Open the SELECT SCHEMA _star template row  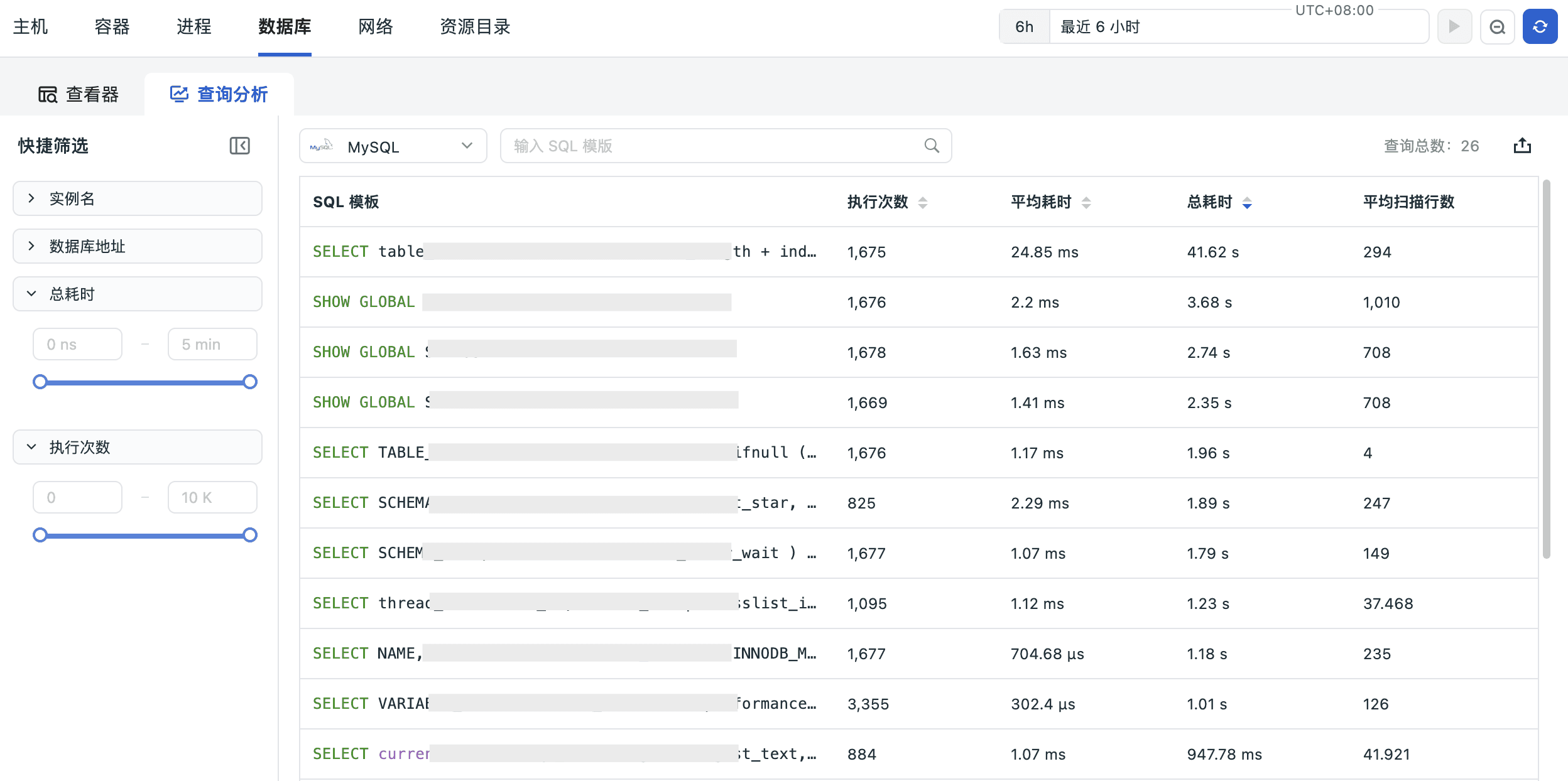918,503
